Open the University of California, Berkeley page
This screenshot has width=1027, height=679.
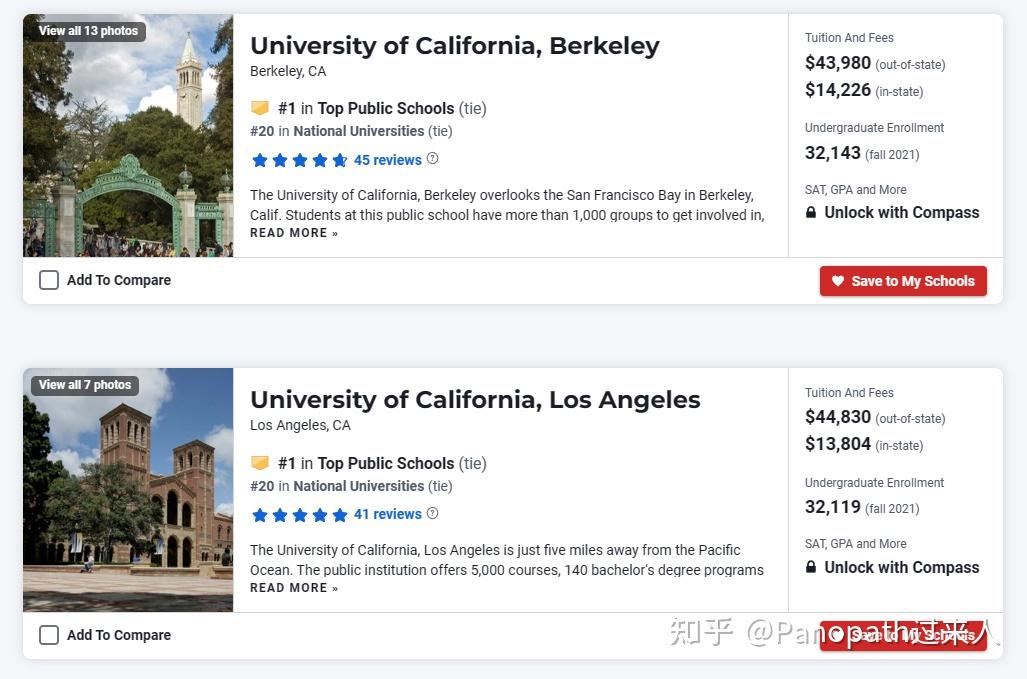[454, 45]
